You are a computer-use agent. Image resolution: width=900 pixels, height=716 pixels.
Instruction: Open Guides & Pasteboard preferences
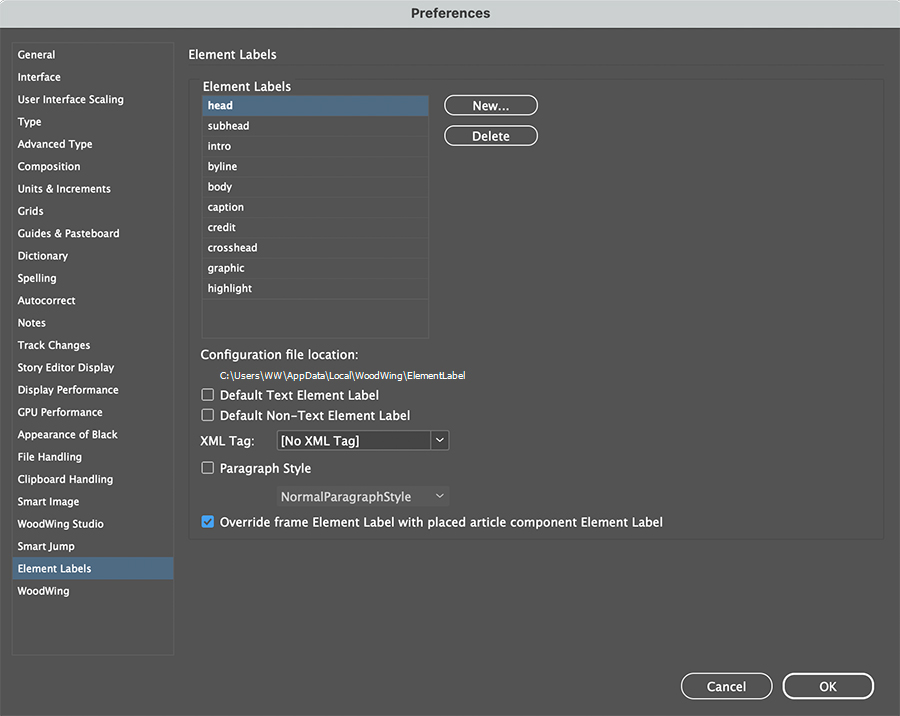(93, 234)
